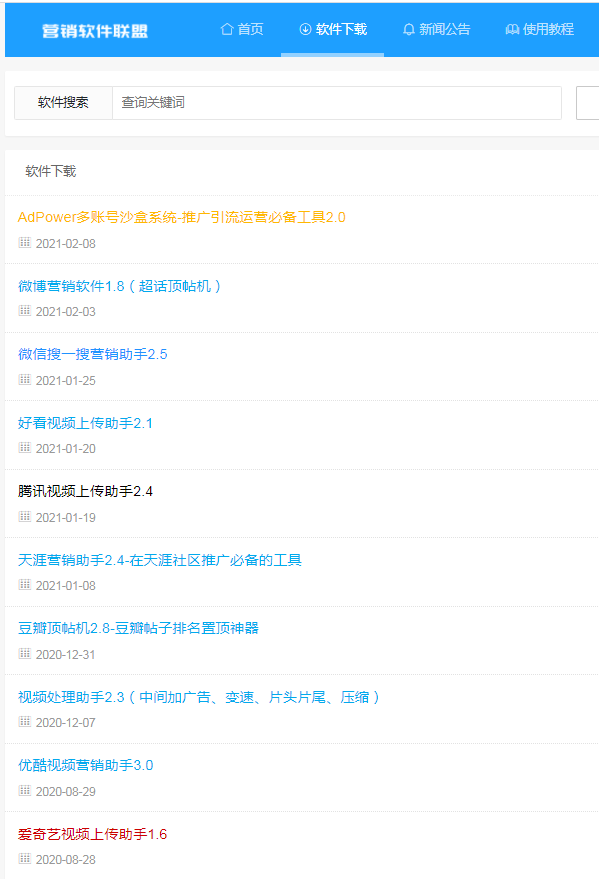Click the home icon beside 首页
The height and width of the screenshot is (879, 599).
[226, 29]
